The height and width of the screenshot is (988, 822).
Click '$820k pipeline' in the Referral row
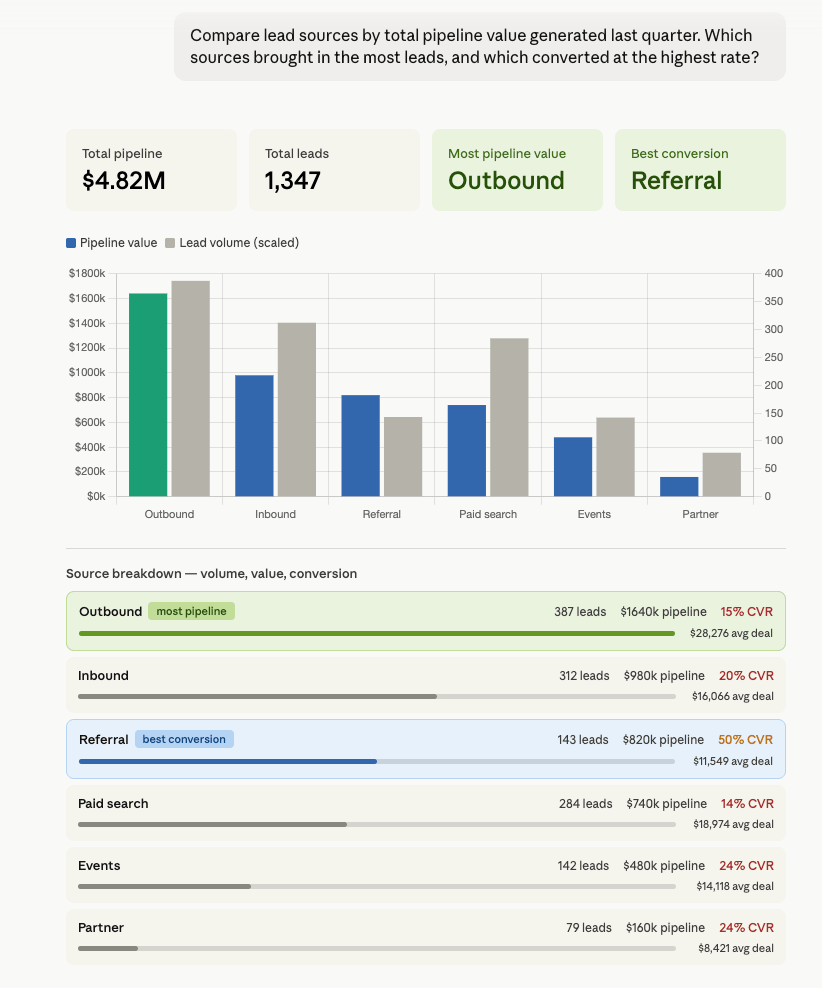(x=663, y=740)
